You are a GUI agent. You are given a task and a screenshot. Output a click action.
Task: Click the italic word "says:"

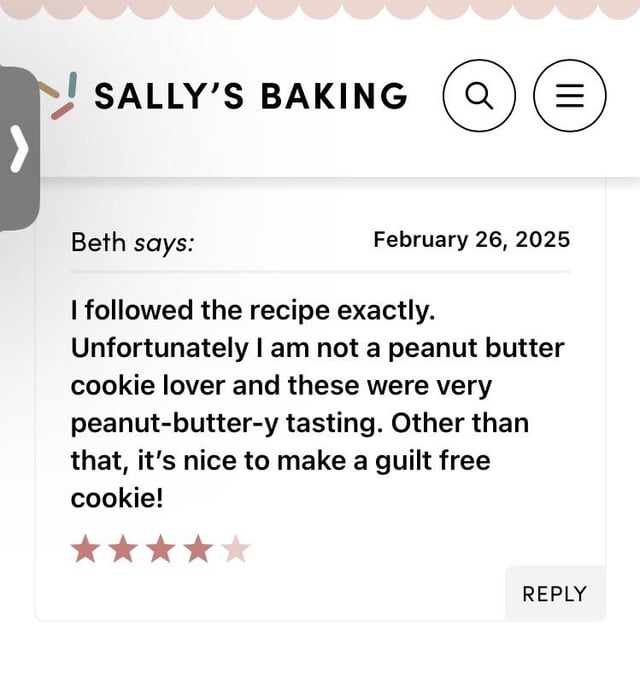(164, 243)
